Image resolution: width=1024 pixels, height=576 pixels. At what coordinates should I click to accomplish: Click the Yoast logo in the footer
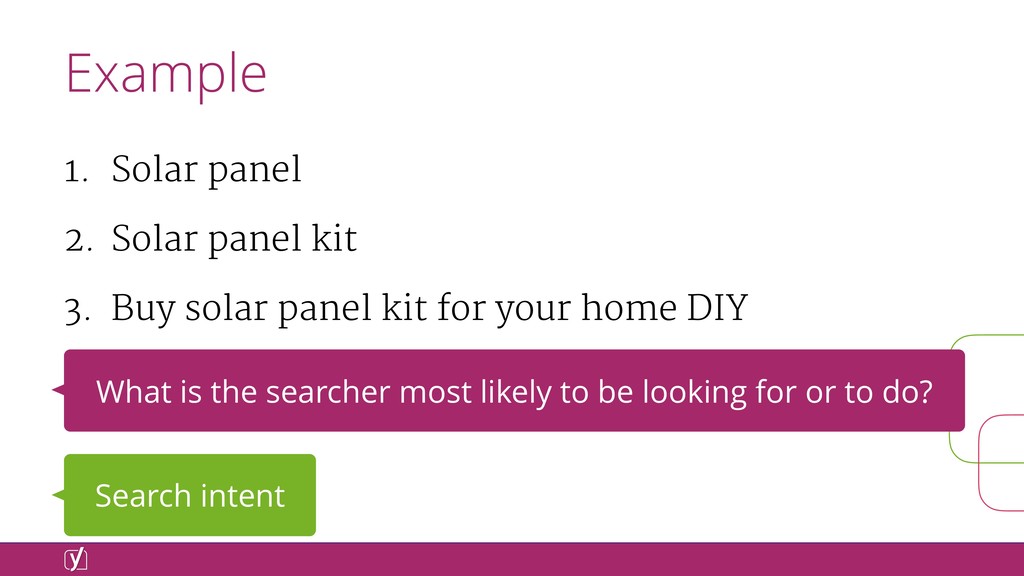[76, 559]
